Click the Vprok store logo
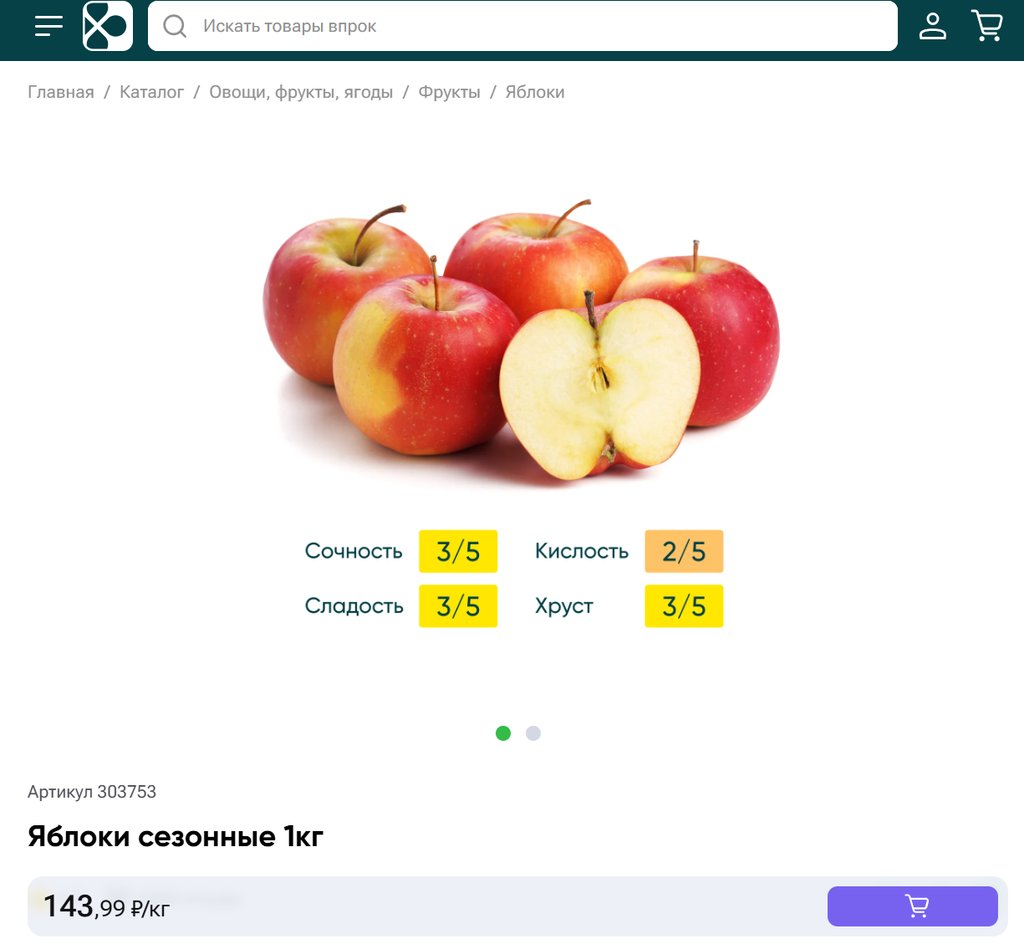Viewport: 1024px width, 944px height. click(108, 26)
